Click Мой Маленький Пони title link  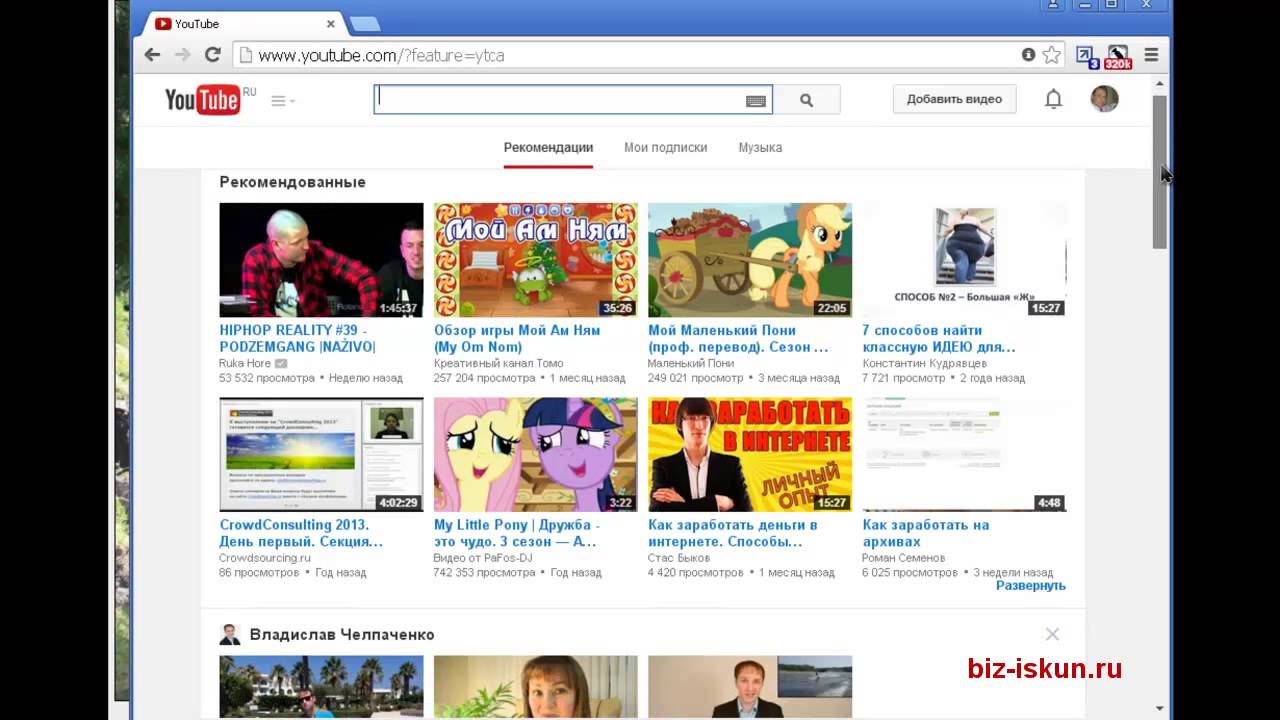pyautogui.click(x=738, y=338)
